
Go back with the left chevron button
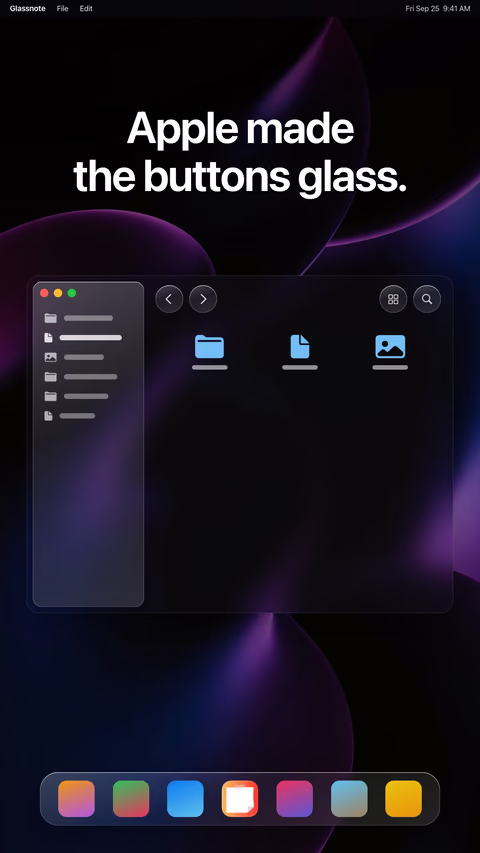169,299
